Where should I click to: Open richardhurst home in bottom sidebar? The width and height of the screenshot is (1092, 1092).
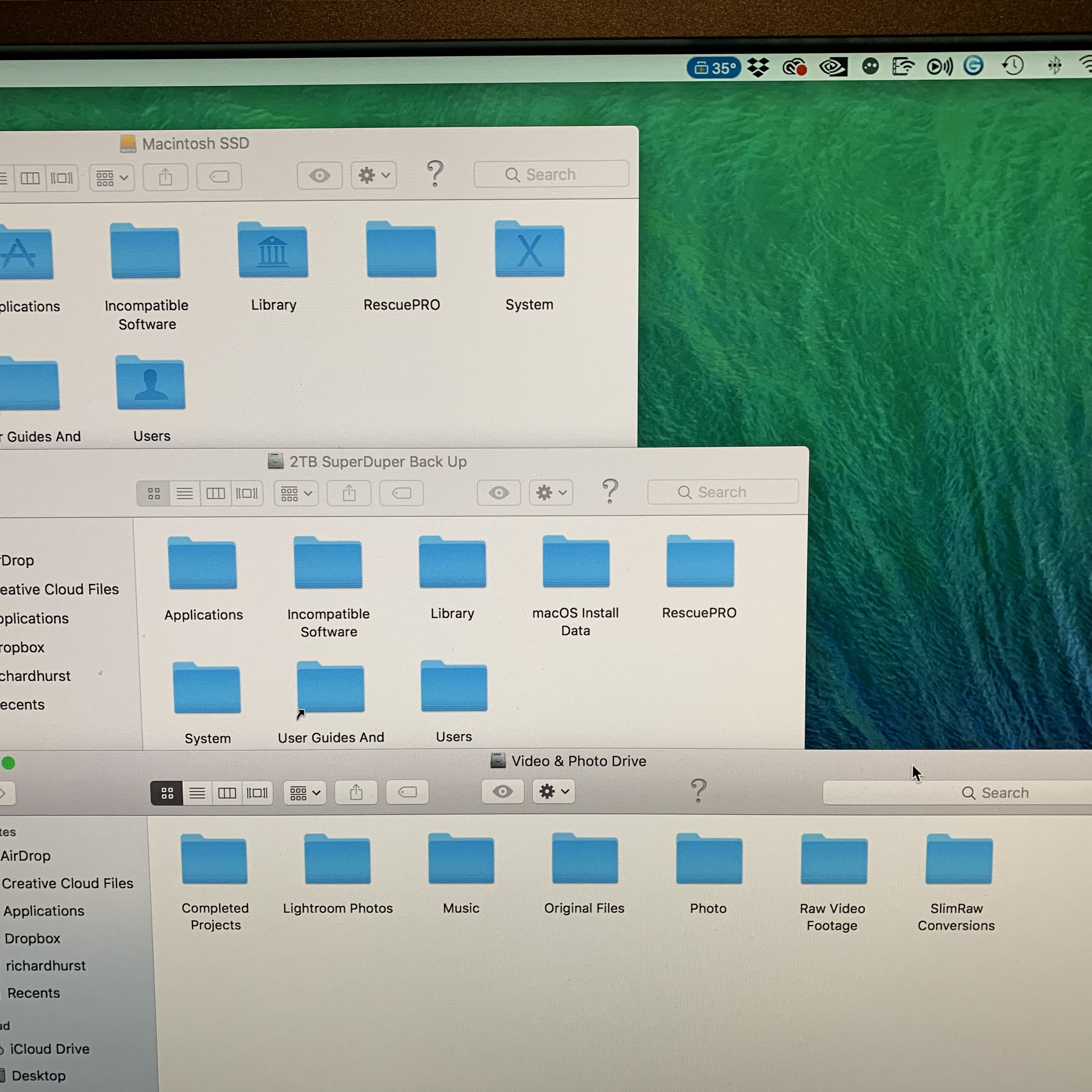click(x=46, y=966)
